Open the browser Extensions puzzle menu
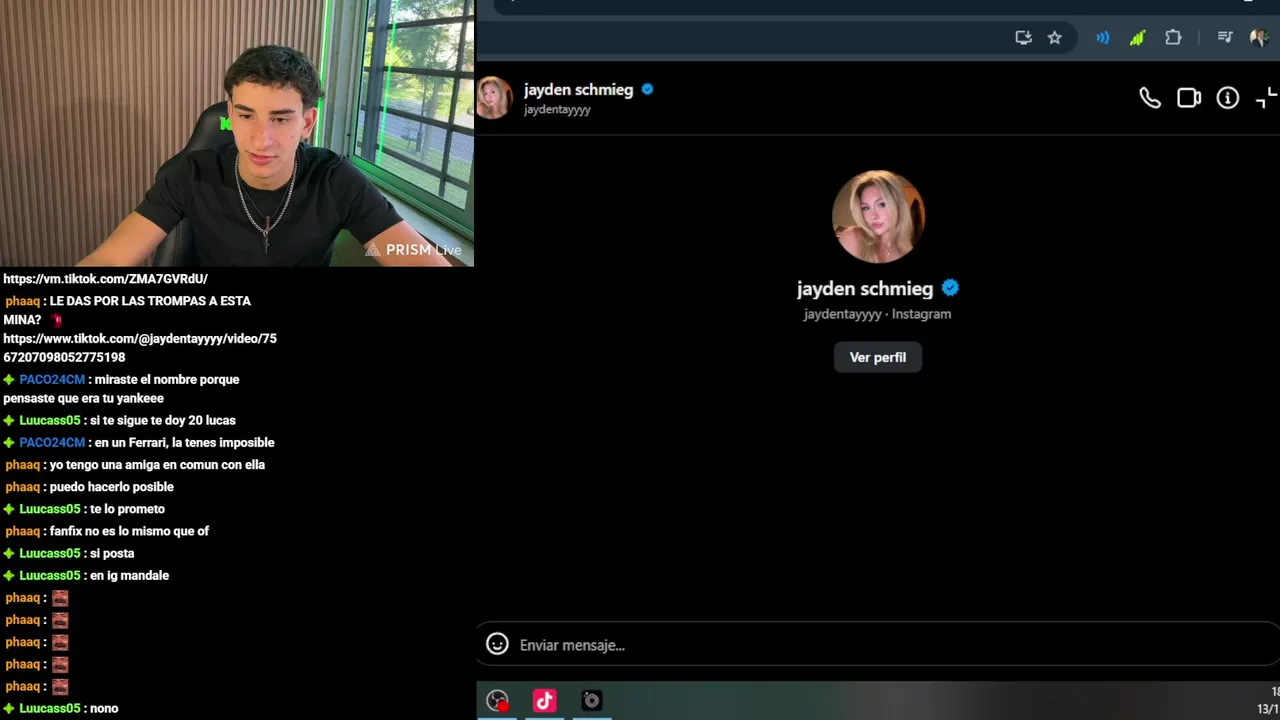 click(x=1173, y=37)
